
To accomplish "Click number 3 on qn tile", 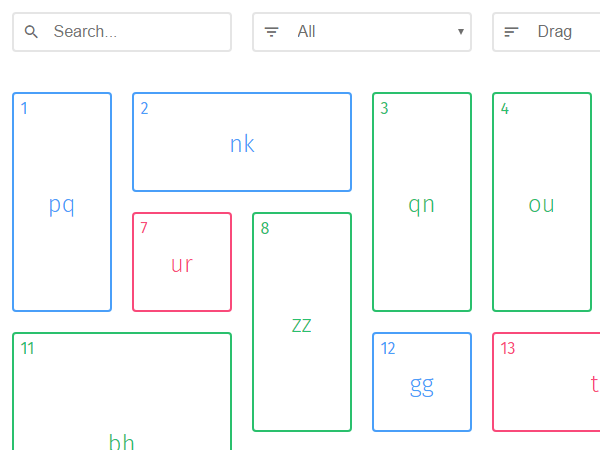I will pos(385,108).
